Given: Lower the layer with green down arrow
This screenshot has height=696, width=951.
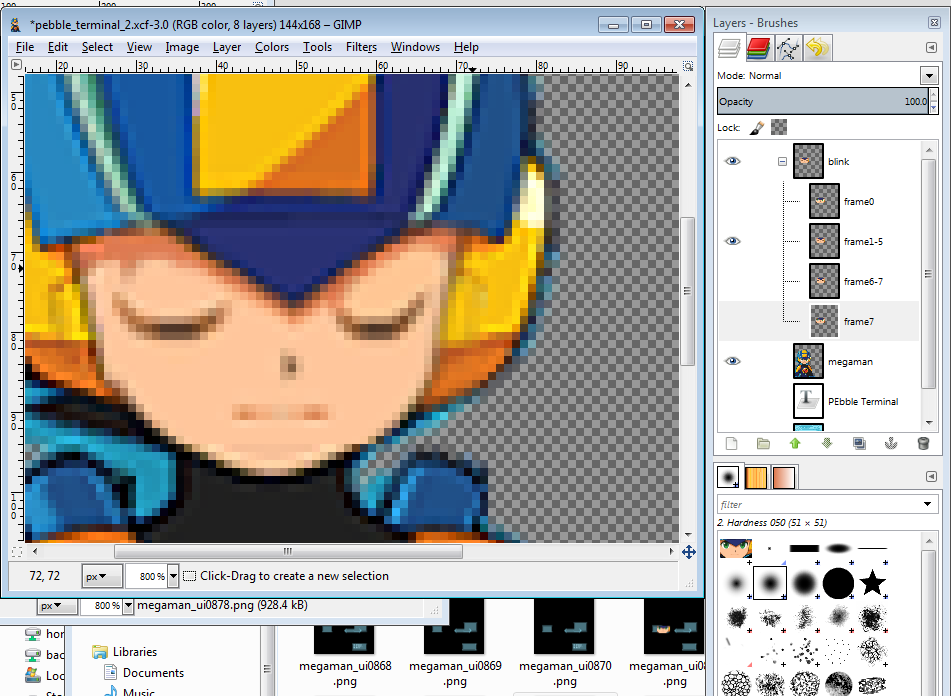Looking at the screenshot, I should (827, 443).
